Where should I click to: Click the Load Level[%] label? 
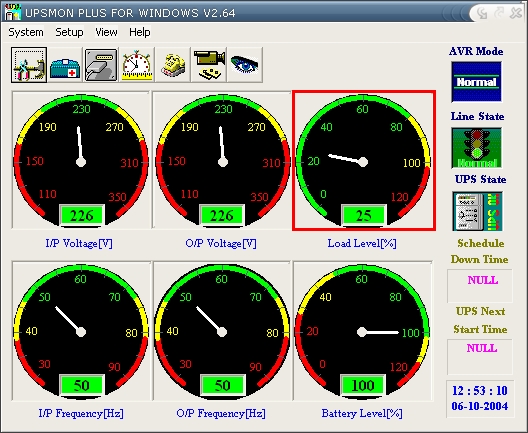[x=362, y=243]
